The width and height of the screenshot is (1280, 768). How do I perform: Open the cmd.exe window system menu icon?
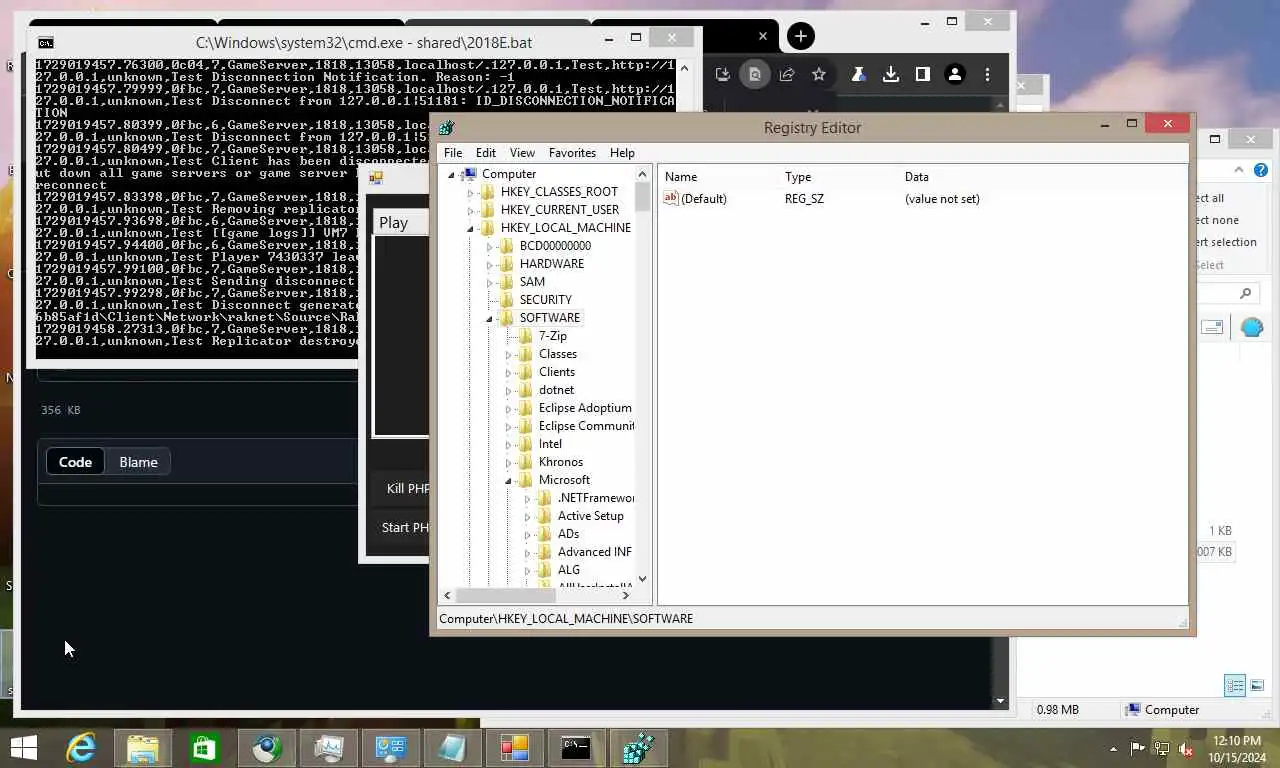[x=45, y=42]
